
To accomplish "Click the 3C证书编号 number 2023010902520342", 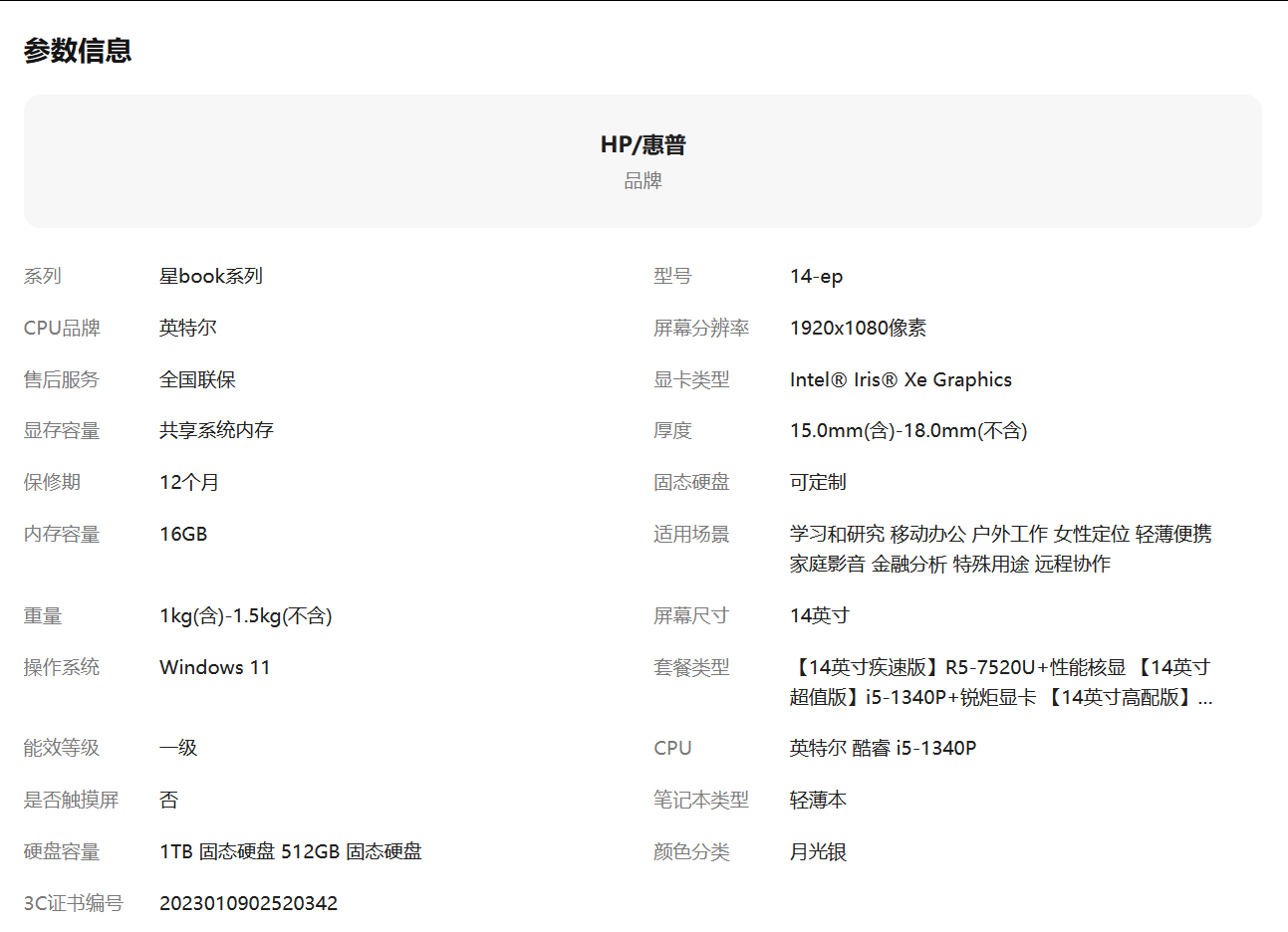I will [249, 903].
